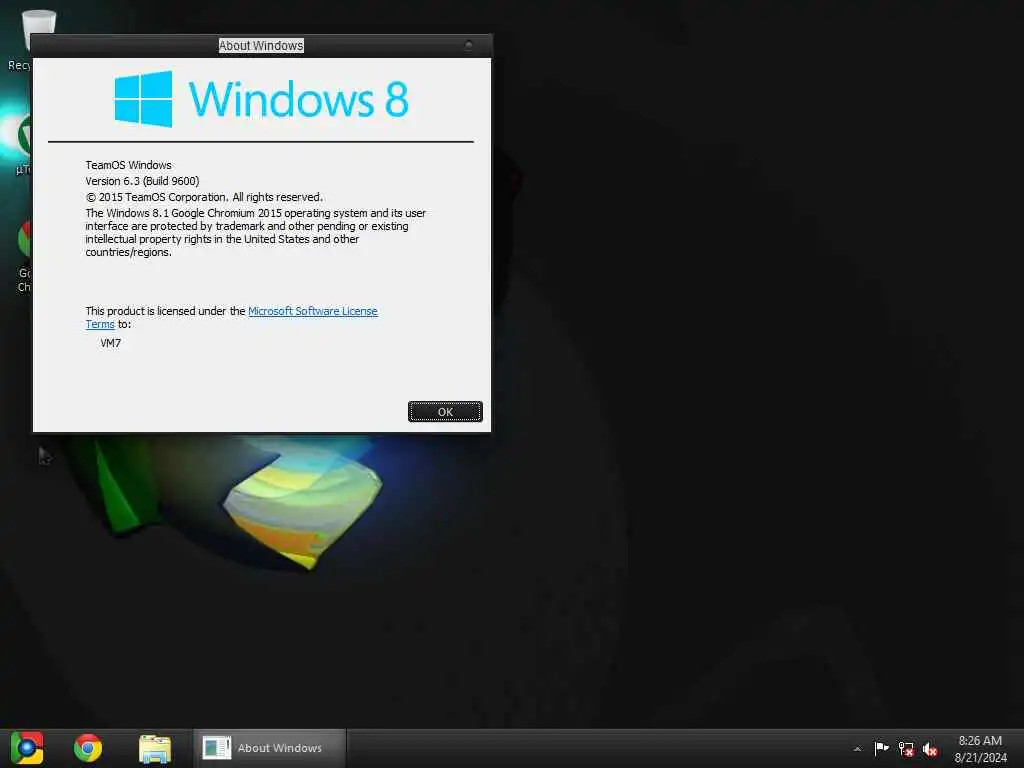
Task: Open the network status tray icon
Action: point(906,749)
